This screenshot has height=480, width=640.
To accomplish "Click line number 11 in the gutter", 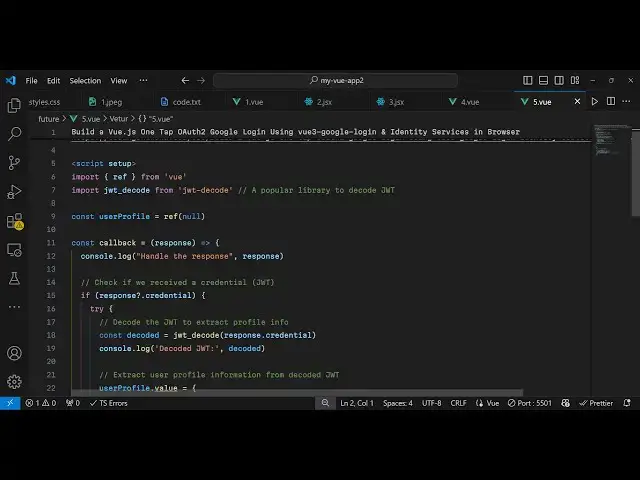I will pyautogui.click(x=51, y=243).
